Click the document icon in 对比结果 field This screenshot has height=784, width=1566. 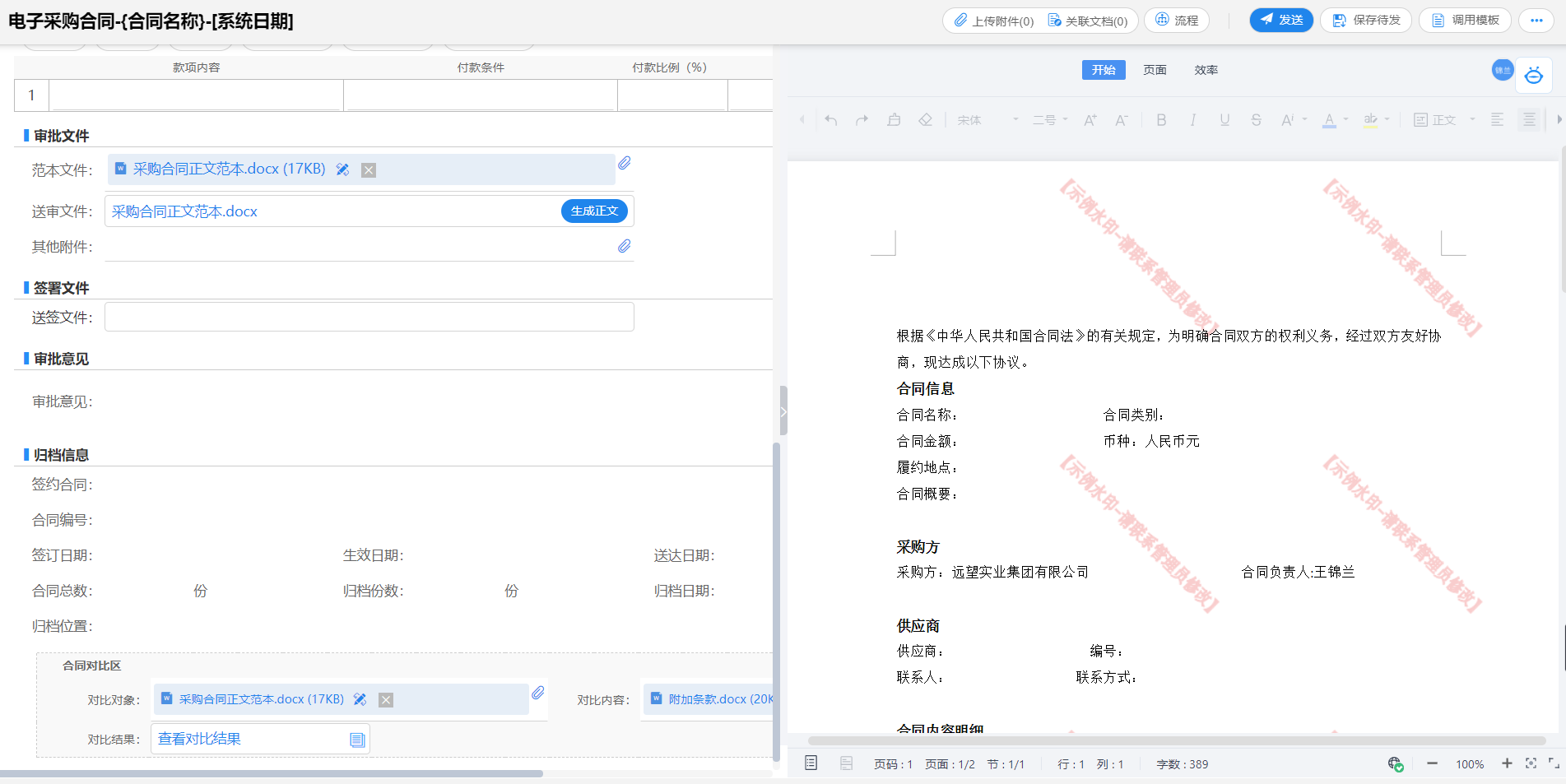[357, 740]
